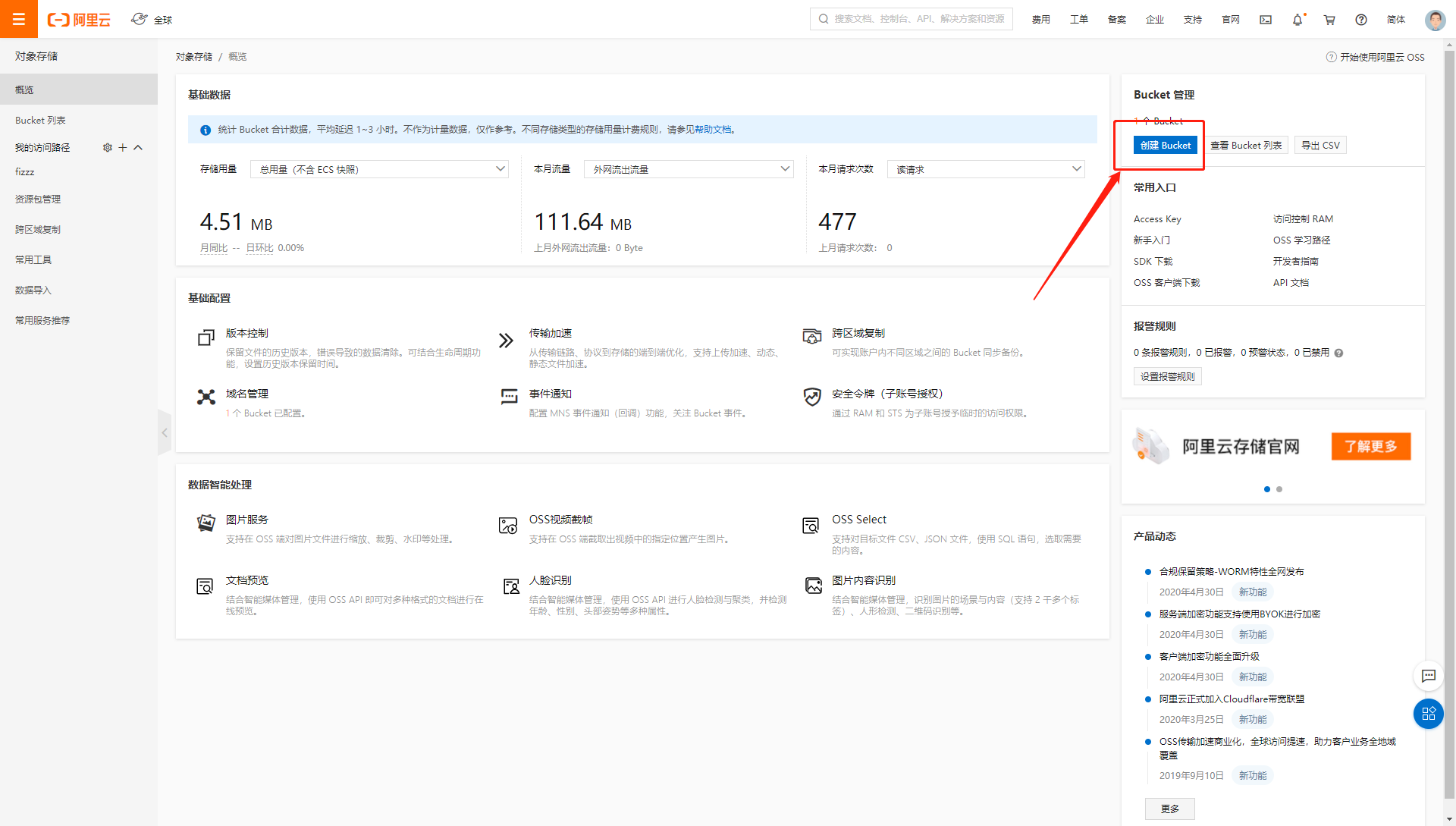Open the Cloud Shell terminal icon

coord(1266,20)
